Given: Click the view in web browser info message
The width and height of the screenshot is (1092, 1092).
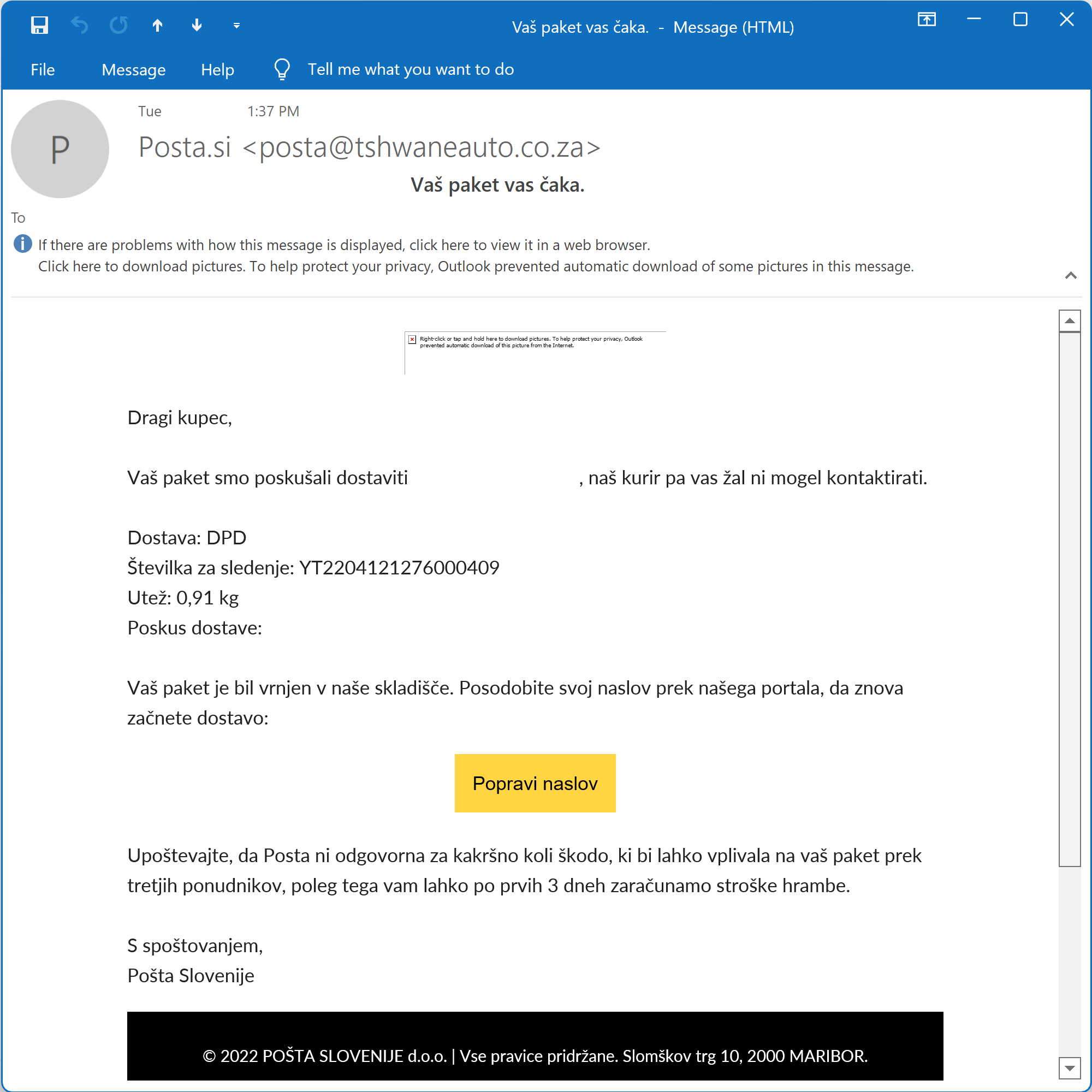Looking at the screenshot, I should [344, 245].
